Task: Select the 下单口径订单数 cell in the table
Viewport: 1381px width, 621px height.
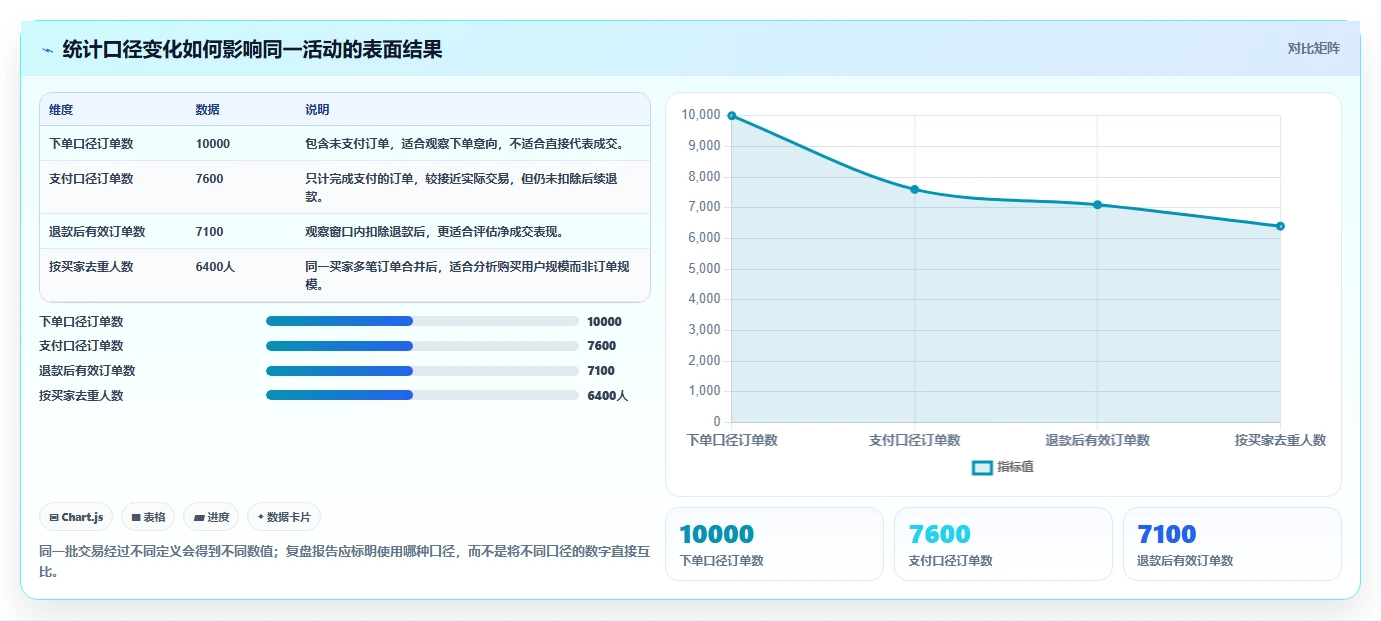Action: (91, 144)
